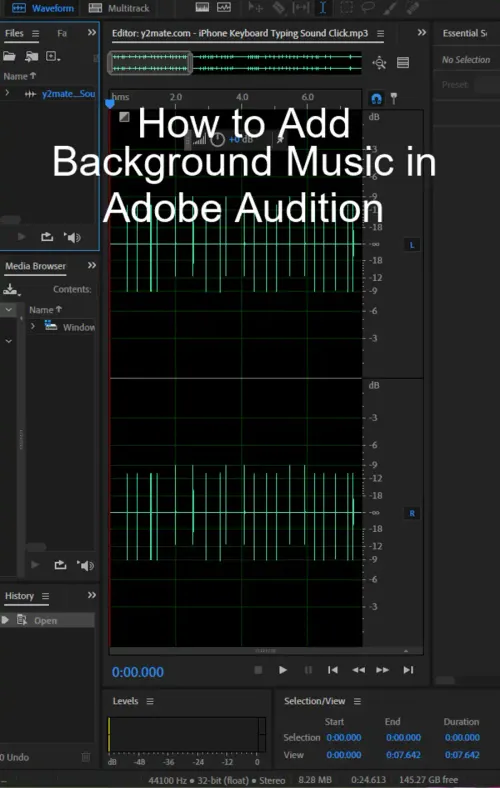Select the Move tool in toolbar
The height and width of the screenshot is (788, 500).
(x=255, y=7)
